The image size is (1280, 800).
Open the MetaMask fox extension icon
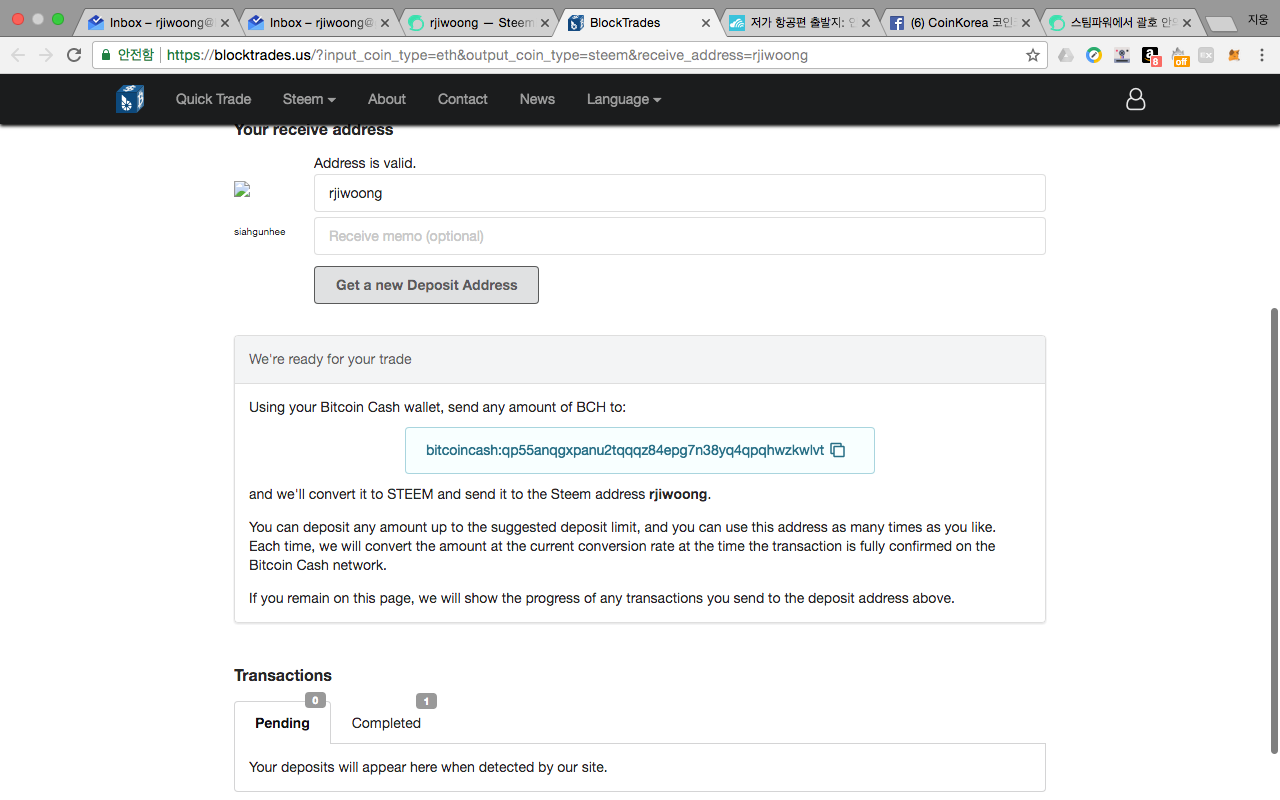pyautogui.click(x=1235, y=55)
